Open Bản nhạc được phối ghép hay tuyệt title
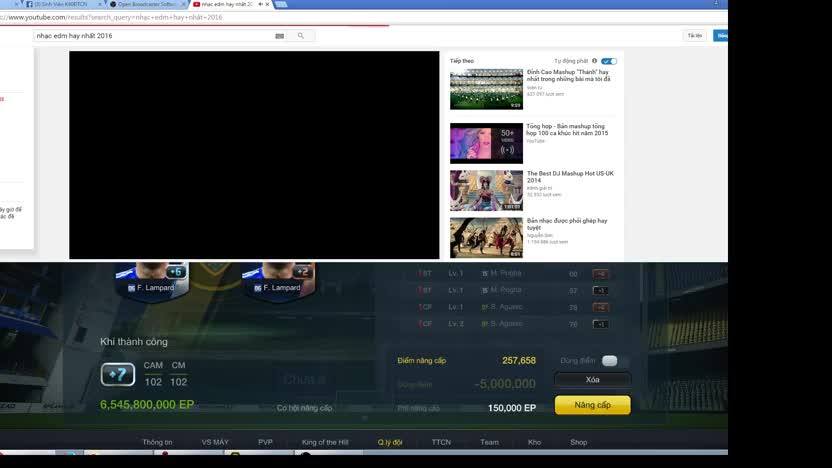The width and height of the screenshot is (832, 468). point(567,224)
